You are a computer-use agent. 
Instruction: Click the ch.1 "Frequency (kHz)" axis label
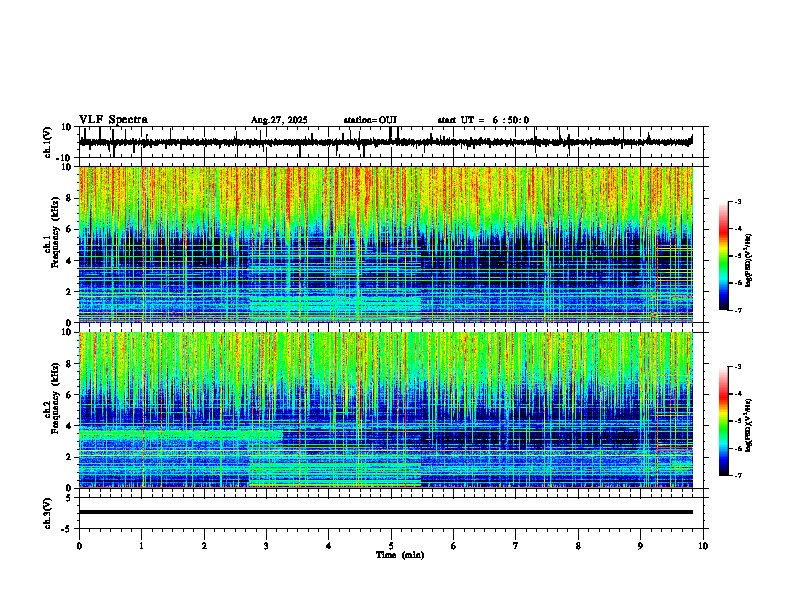coord(55,233)
